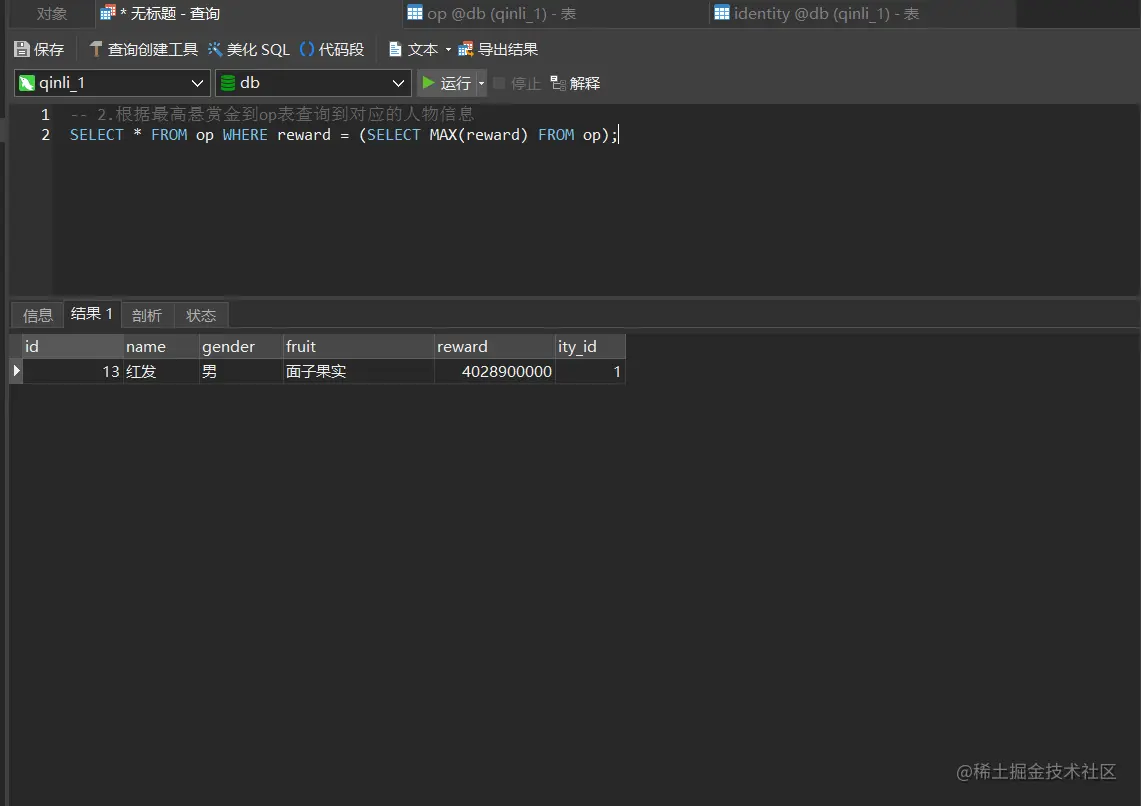Select the Result 1 (结果 1) tab
This screenshot has height=806, width=1141.
point(92,314)
